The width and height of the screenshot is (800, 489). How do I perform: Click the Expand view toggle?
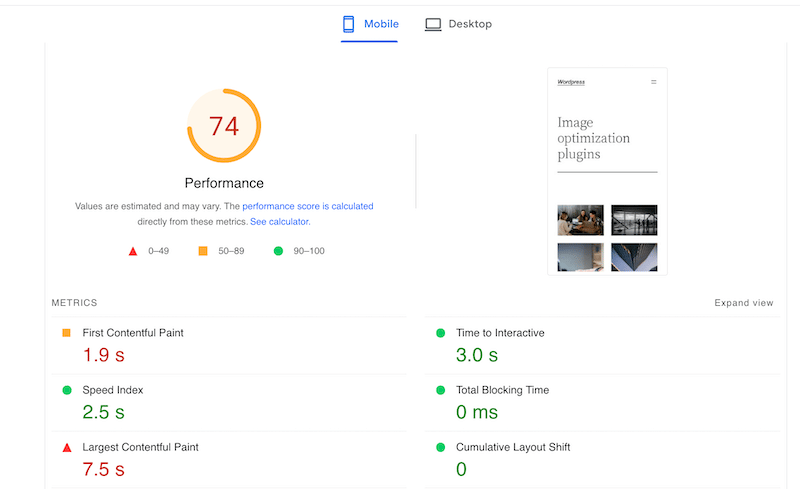(743, 303)
